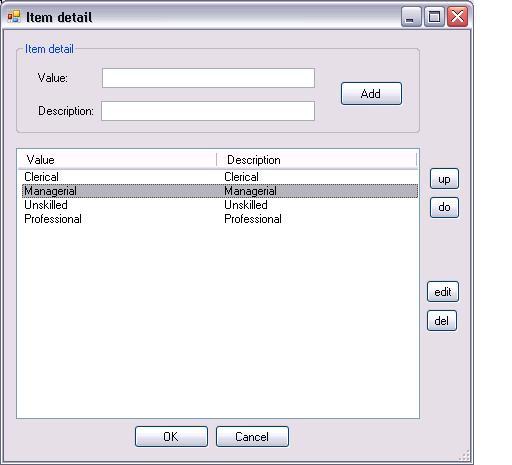Click the edit button
The height and width of the screenshot is (465, 512).
443,292
